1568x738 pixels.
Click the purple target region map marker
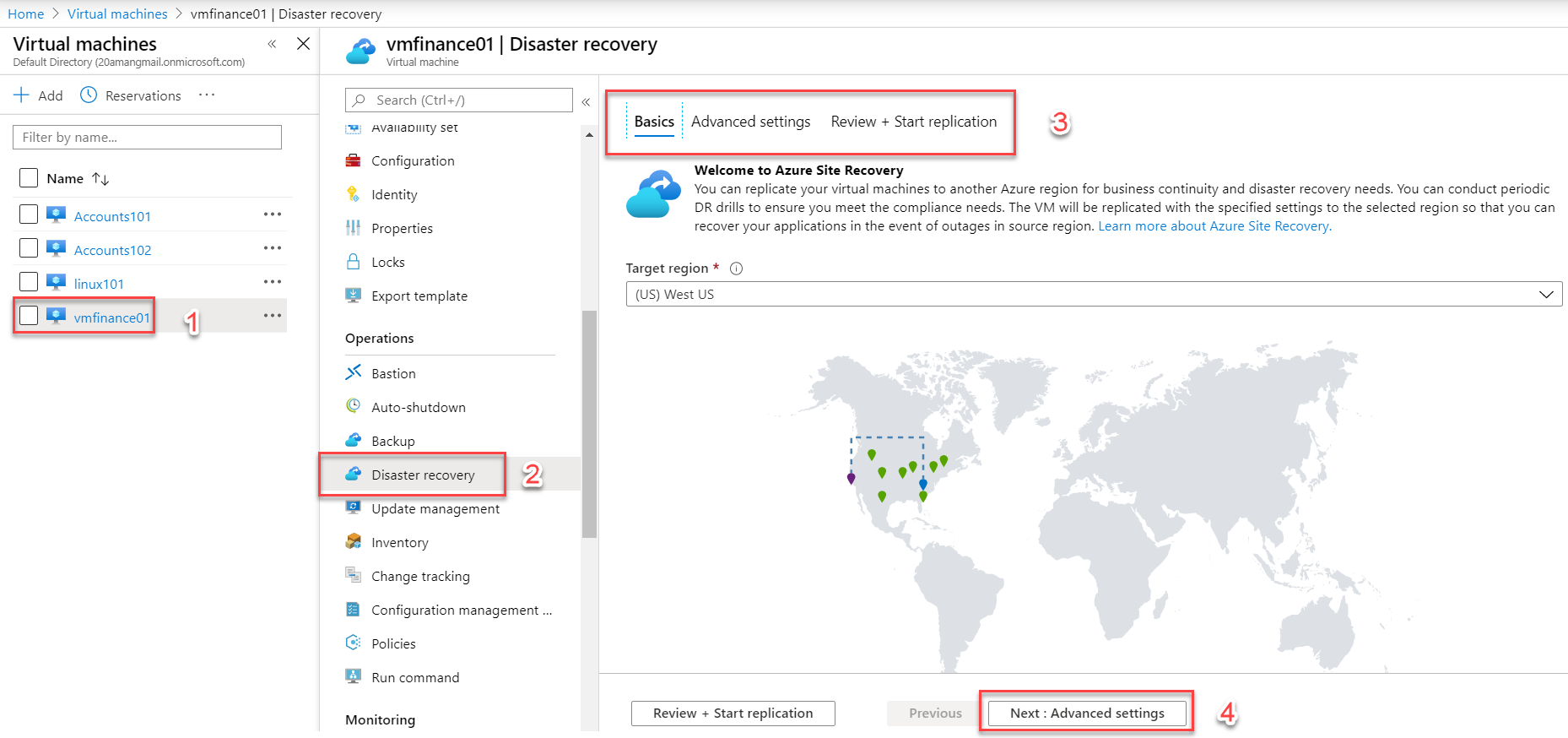(851, 478)
